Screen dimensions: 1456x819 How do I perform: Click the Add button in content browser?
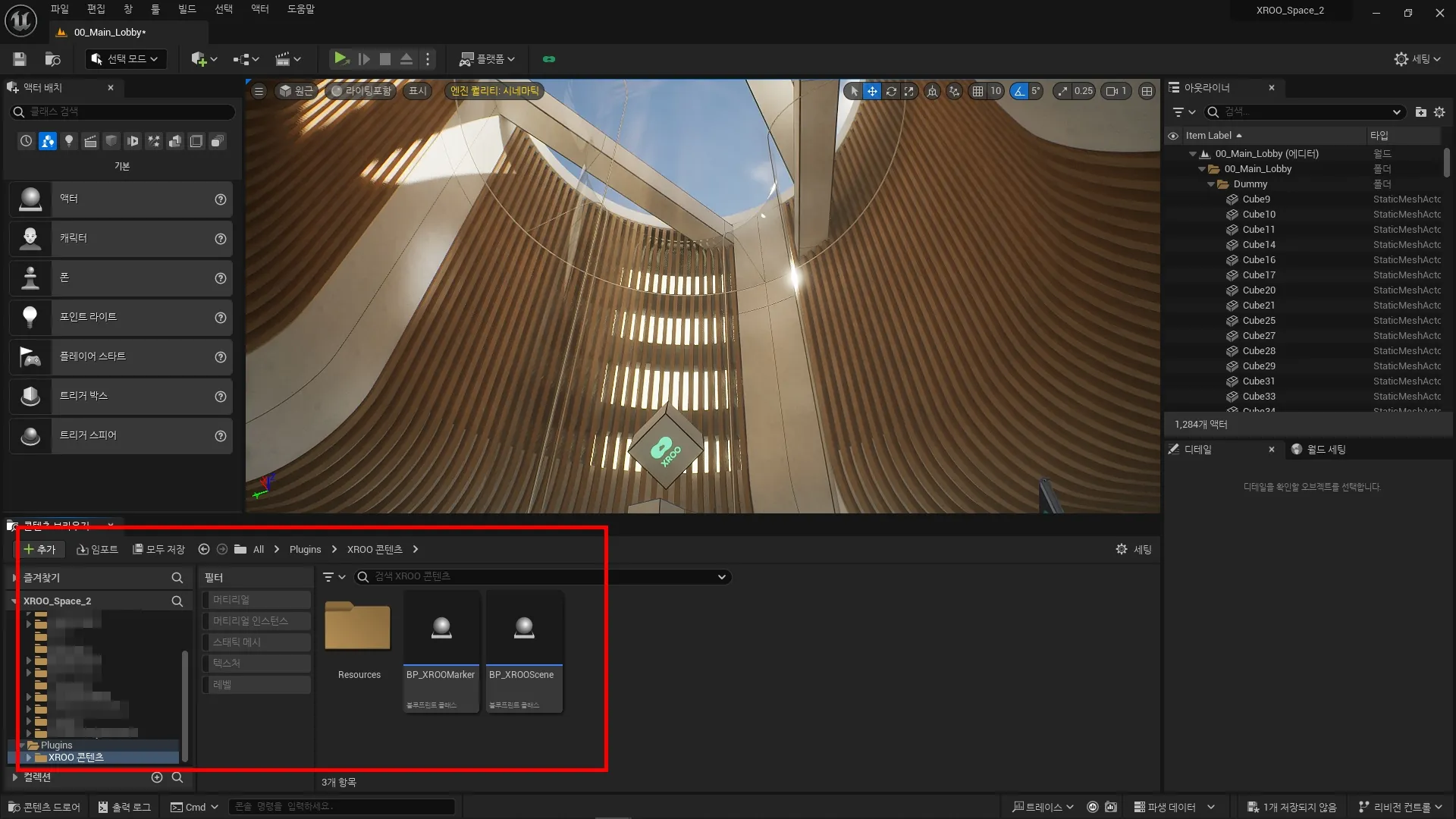[x=39, y=549]
